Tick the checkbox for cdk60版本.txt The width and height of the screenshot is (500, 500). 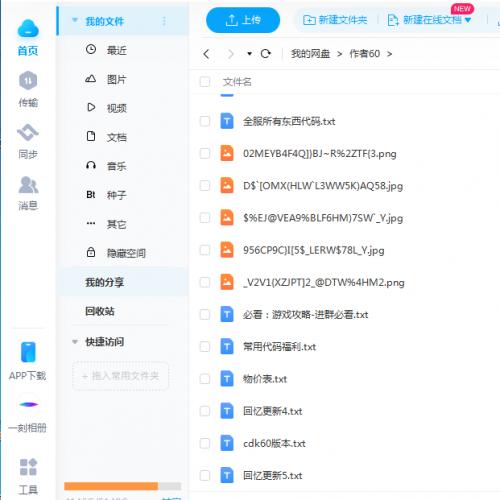coord(205,443)
